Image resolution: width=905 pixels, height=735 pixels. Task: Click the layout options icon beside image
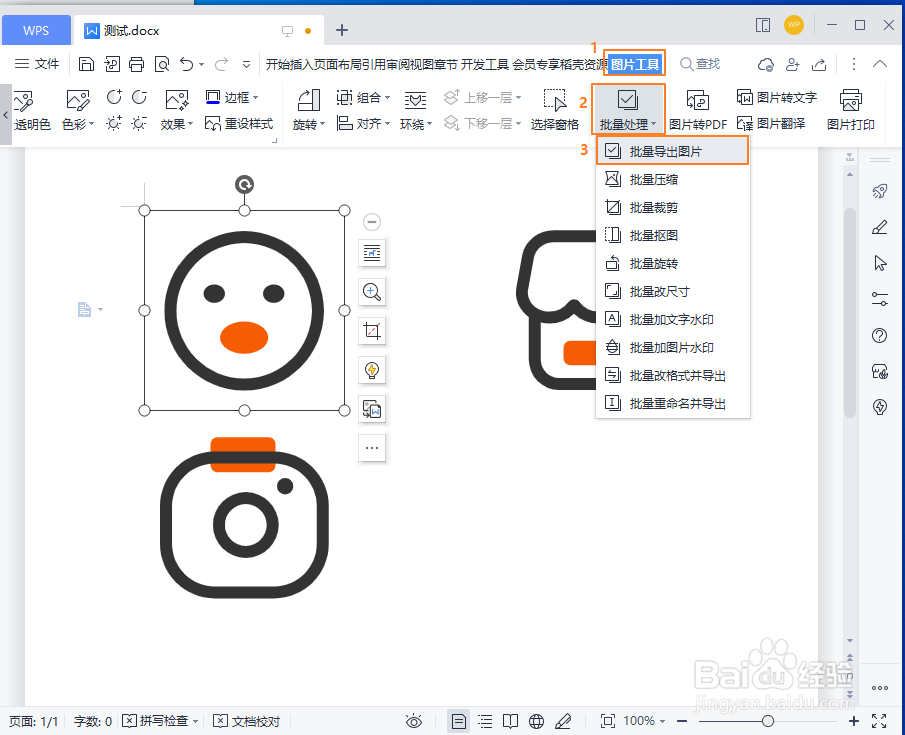pyautogui.click(x=372, y=253)
